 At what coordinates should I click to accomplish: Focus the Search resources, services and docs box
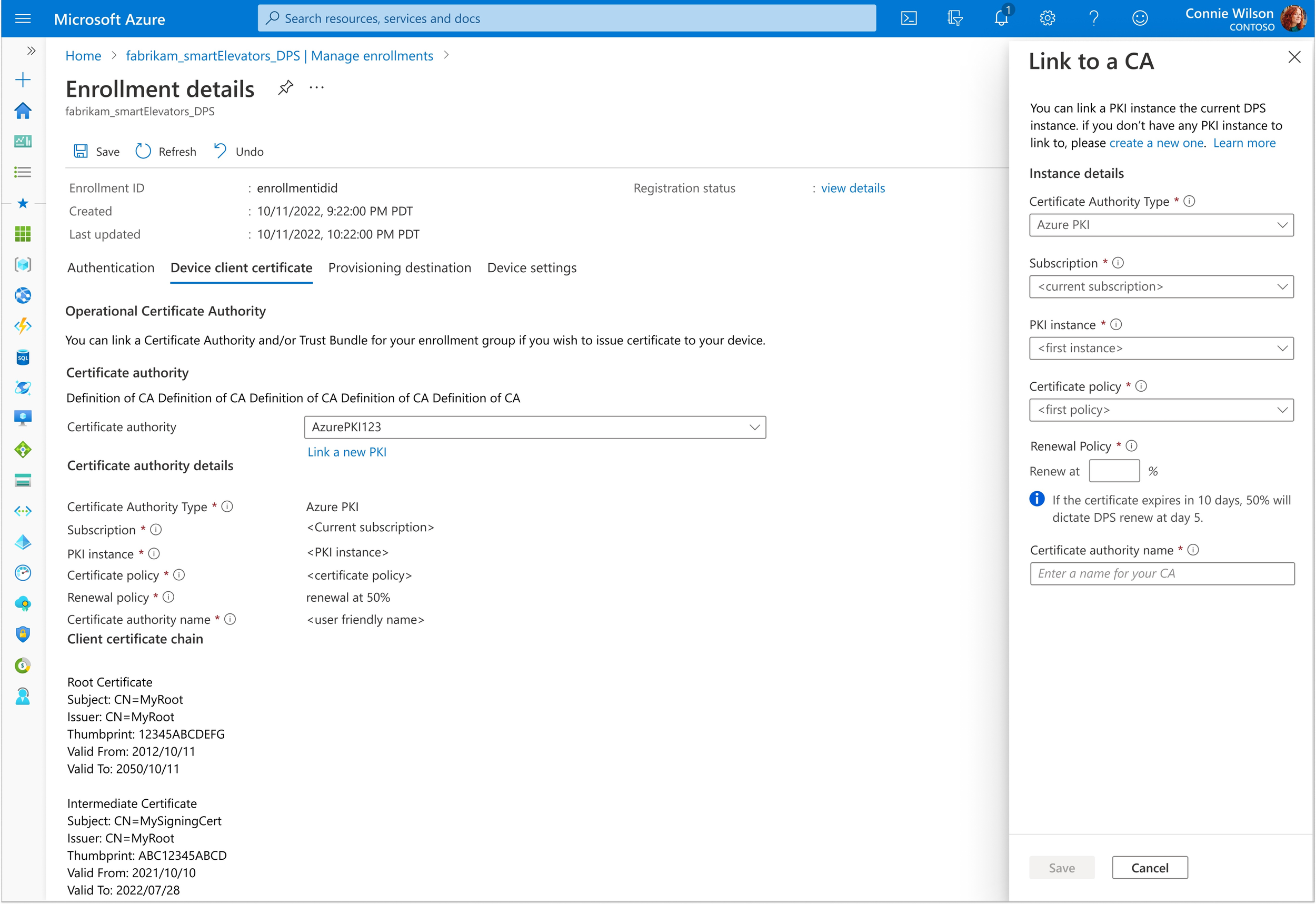click(566, 19)
